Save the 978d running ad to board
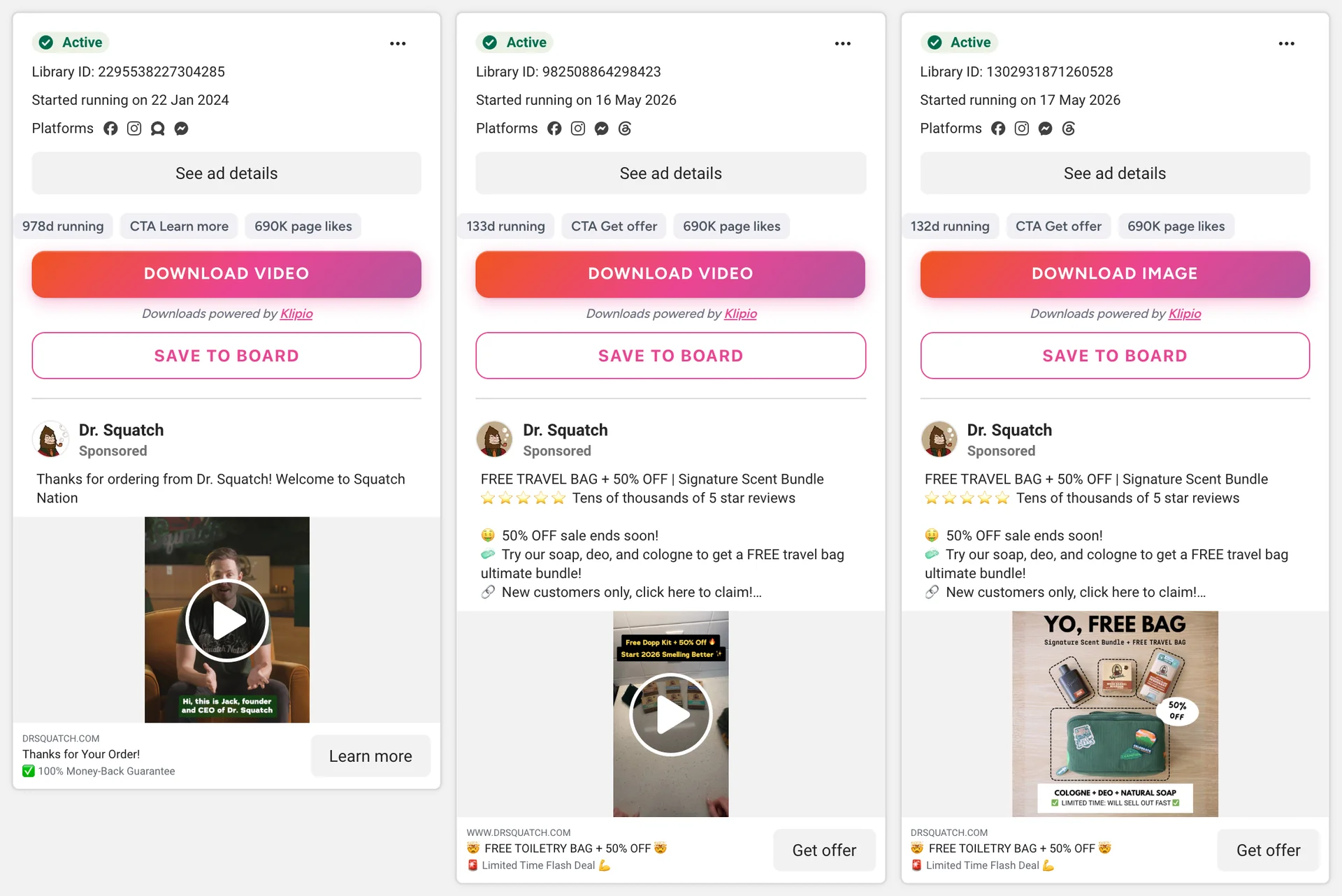The height and width of the screenshot is (896, 1342). (226, 356)
